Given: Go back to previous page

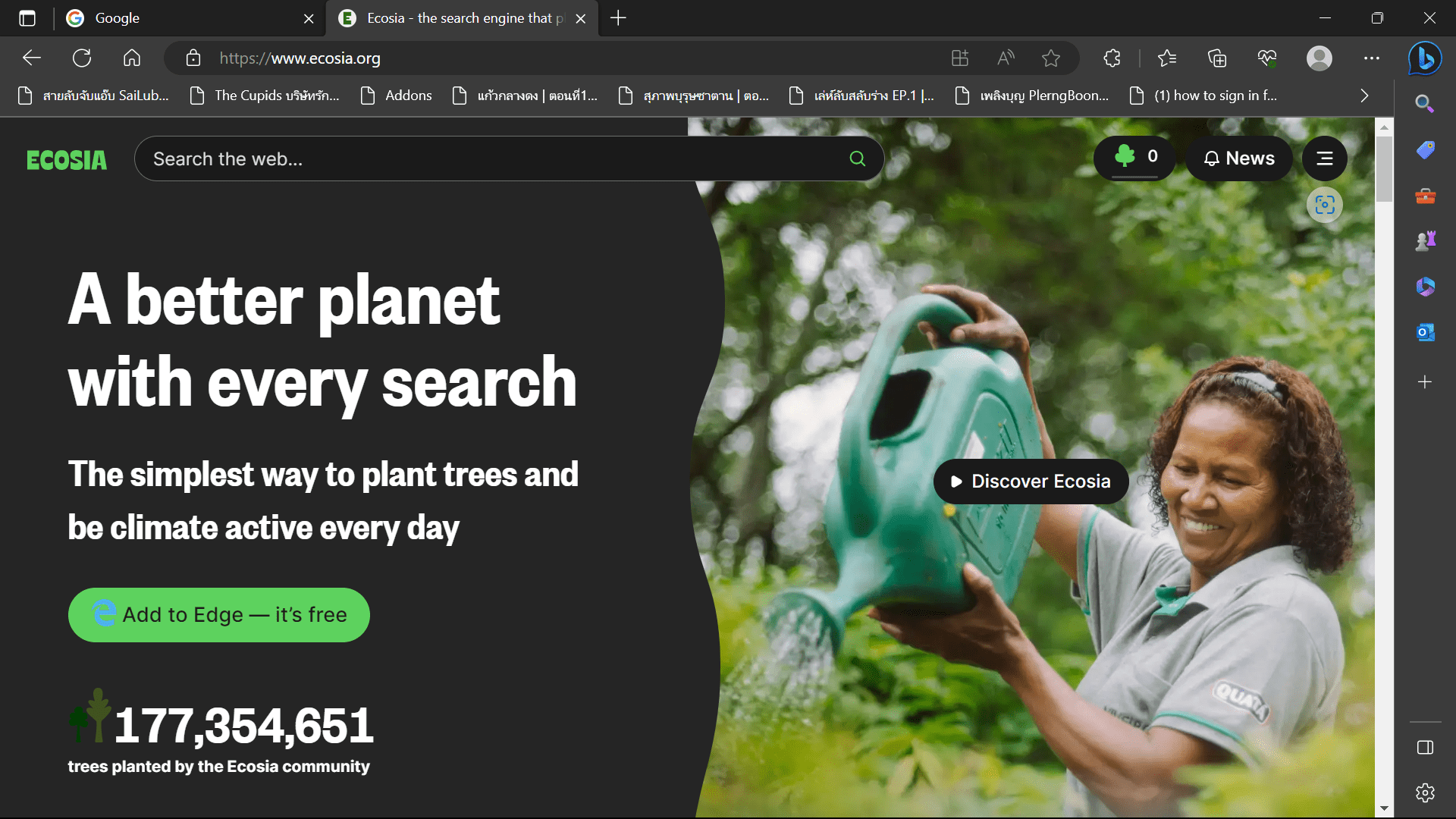Looking at the screenshot, I should pos(31,58).
